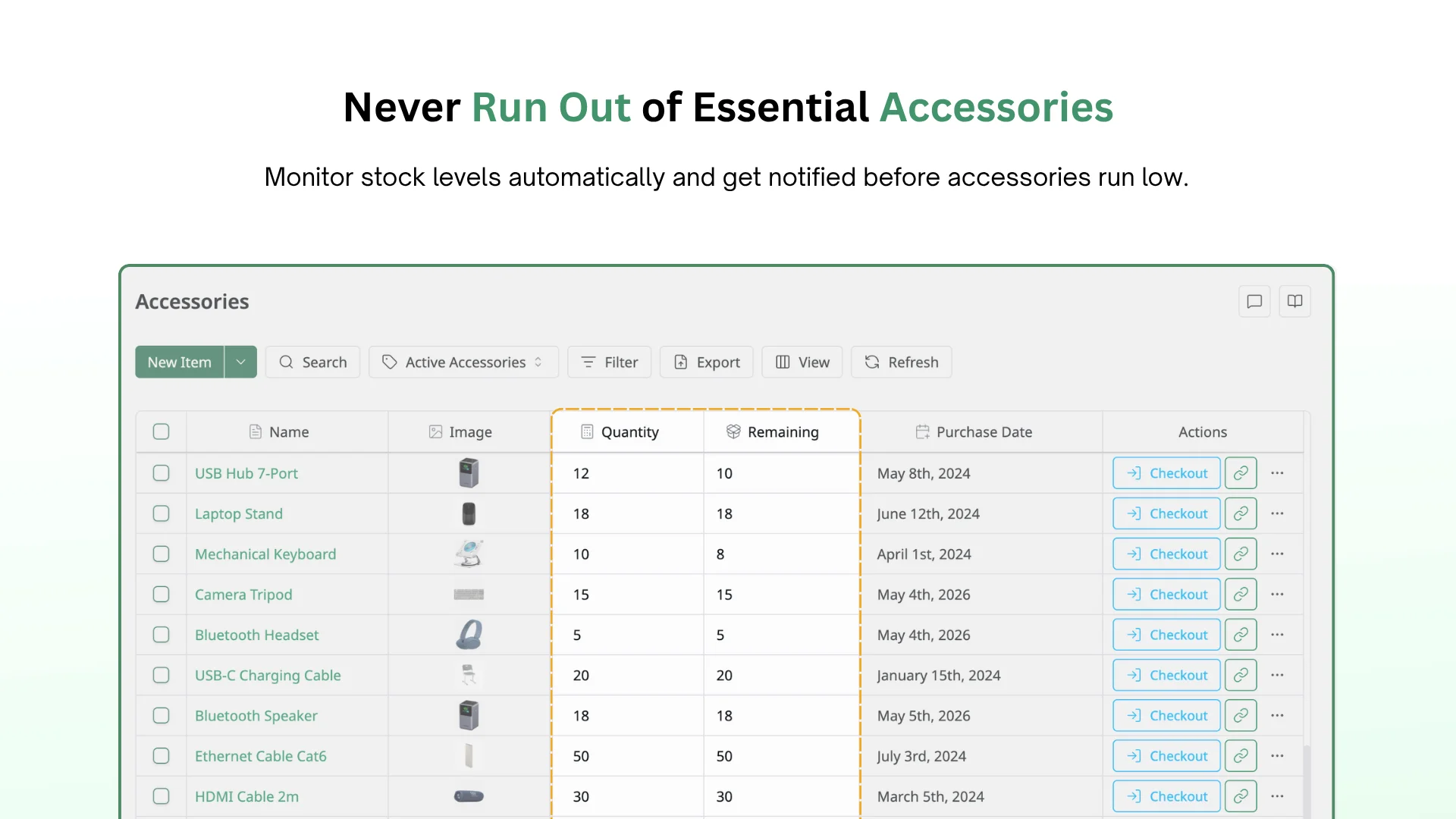The image size is (1456, 819).
Task: Open the Filter options
Action: coord(609,362)
